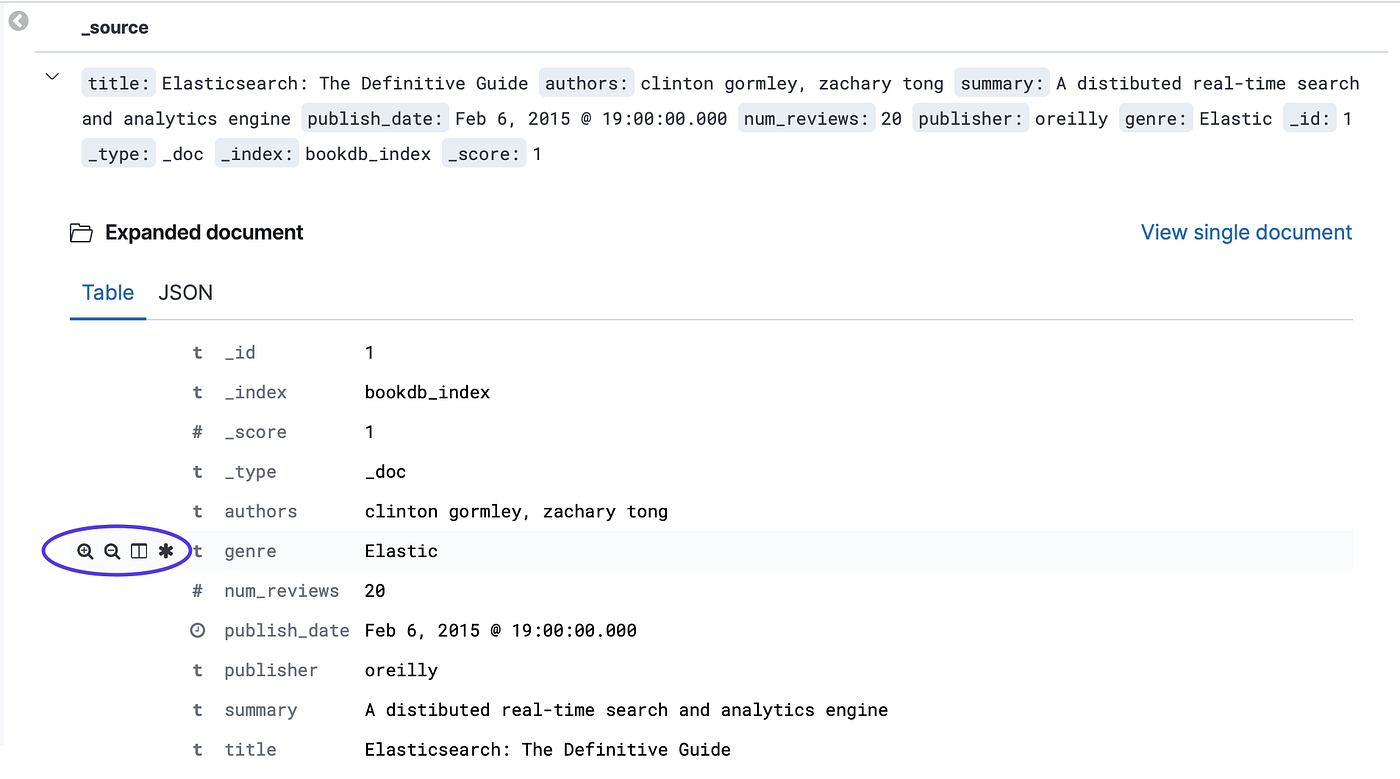The width and height of the screenshot is (1400, 779).
Task: Collapse the document row chevron
Action: coord(53,77)
